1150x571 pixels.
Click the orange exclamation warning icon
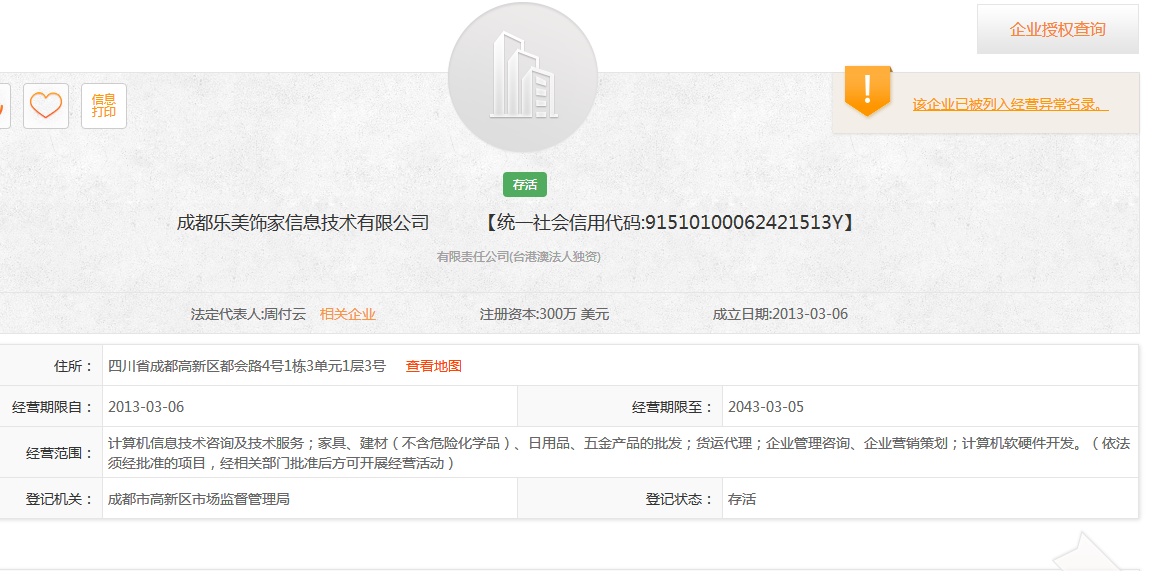[x=867, y=92]
